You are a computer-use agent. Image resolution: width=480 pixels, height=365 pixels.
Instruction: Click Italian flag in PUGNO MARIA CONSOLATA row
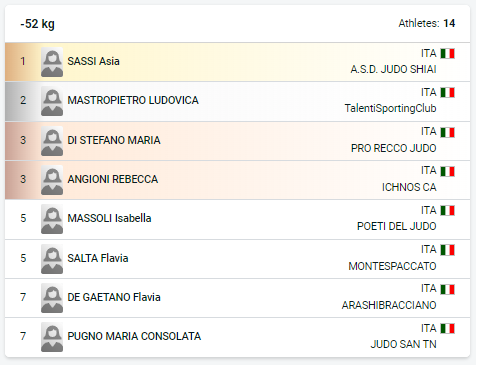448,328
